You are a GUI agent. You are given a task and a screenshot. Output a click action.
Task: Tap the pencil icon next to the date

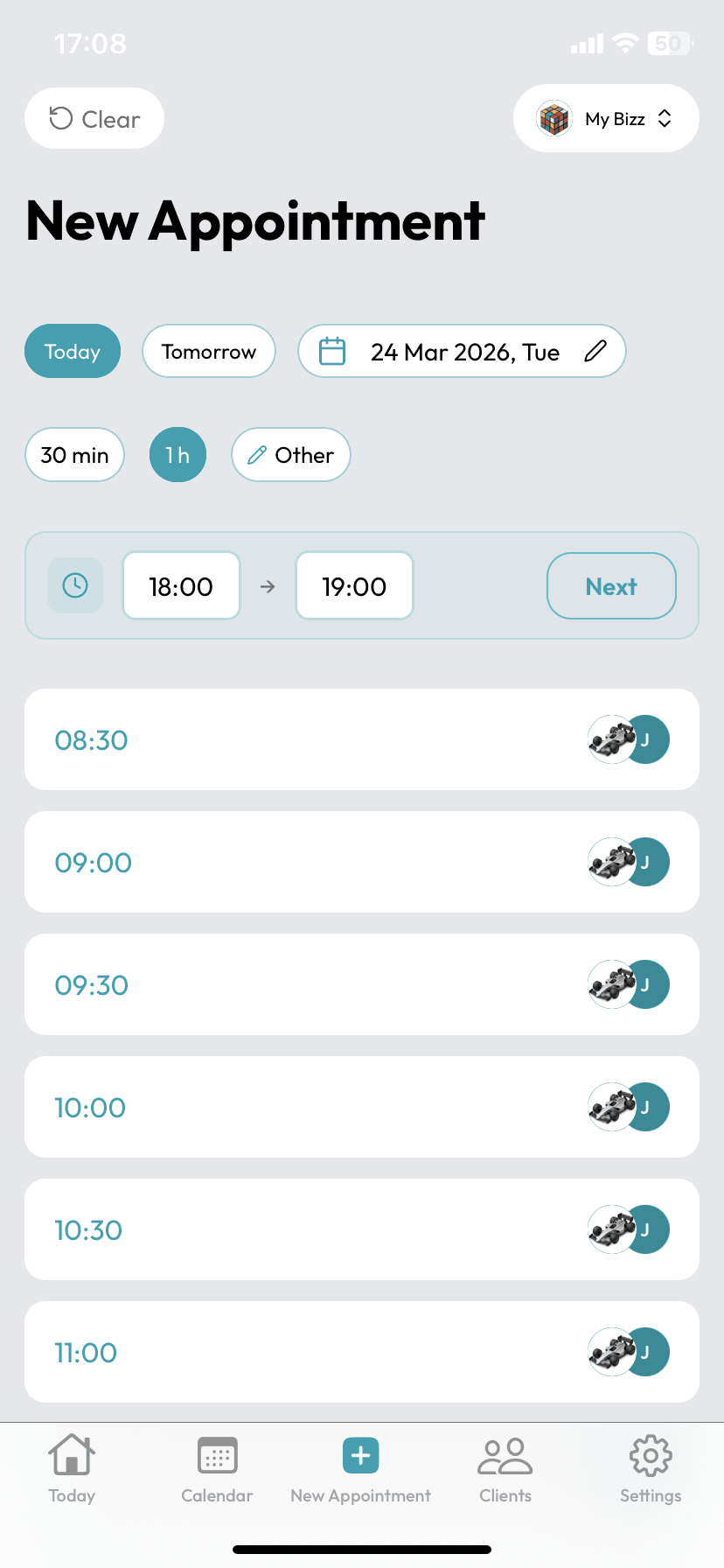click(x=595, y=352)
